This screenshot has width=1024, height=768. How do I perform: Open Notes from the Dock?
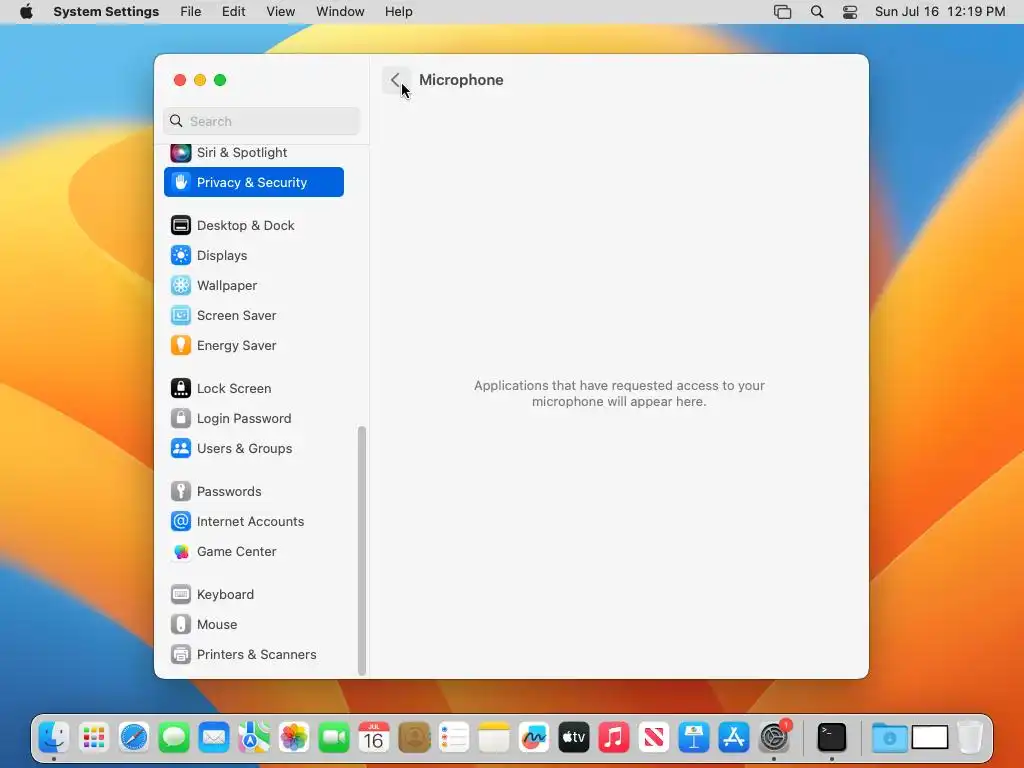tap(494, 738)
